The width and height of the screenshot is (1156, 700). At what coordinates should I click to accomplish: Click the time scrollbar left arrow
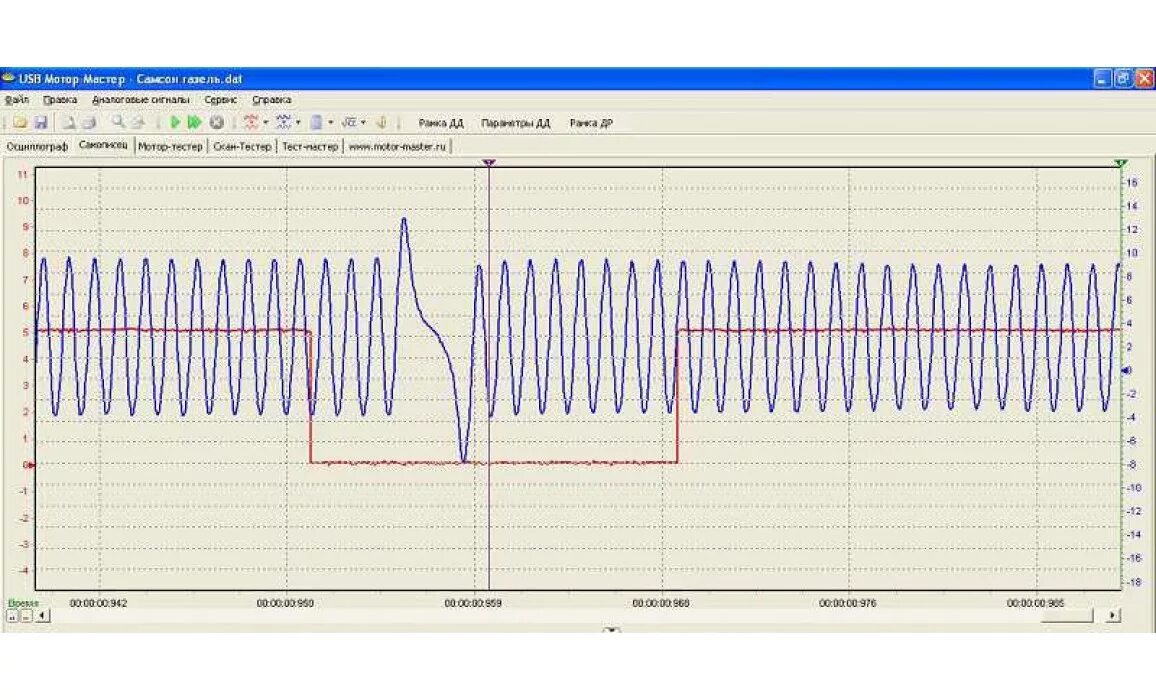tap(43, 615)
